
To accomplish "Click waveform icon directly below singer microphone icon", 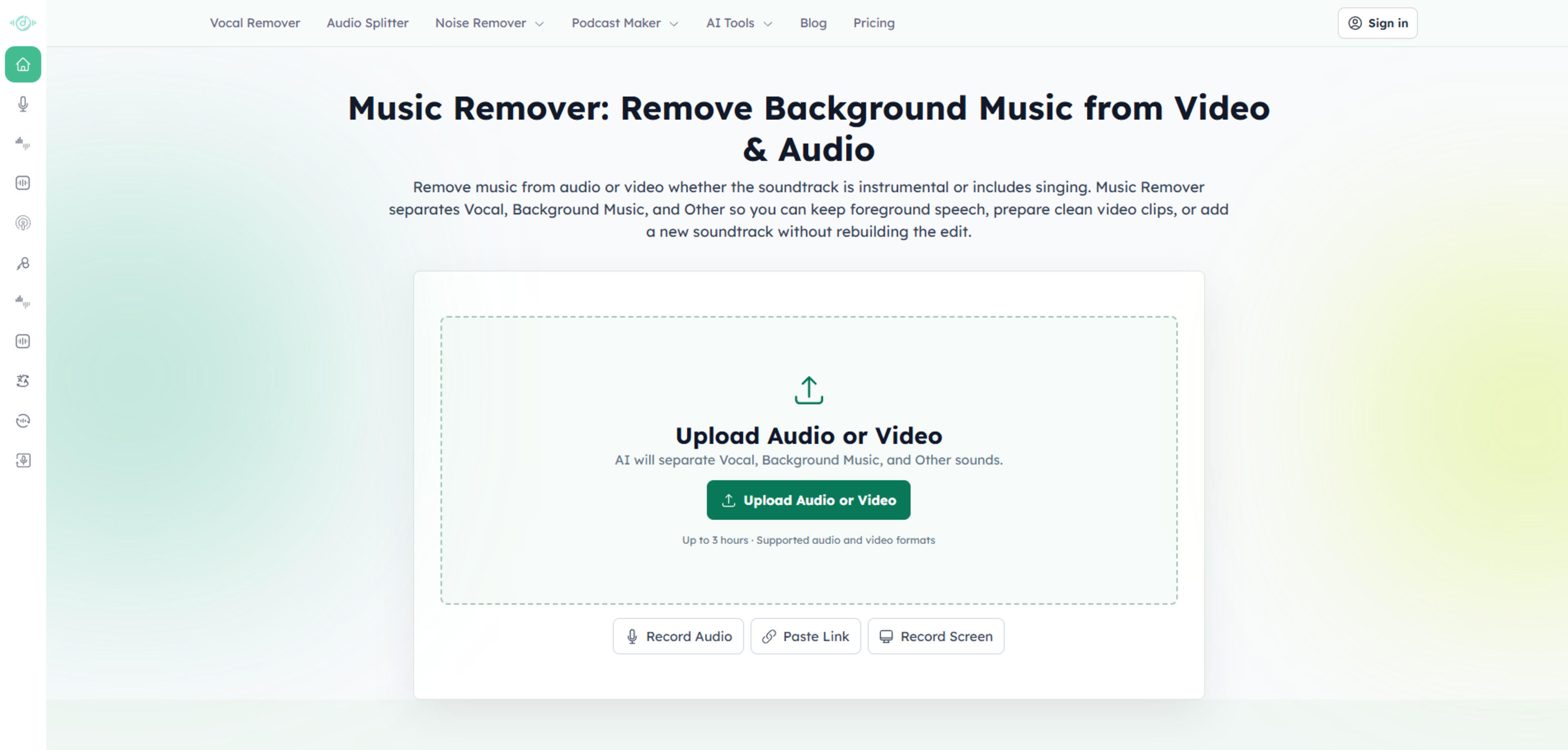I will [23, 302].
